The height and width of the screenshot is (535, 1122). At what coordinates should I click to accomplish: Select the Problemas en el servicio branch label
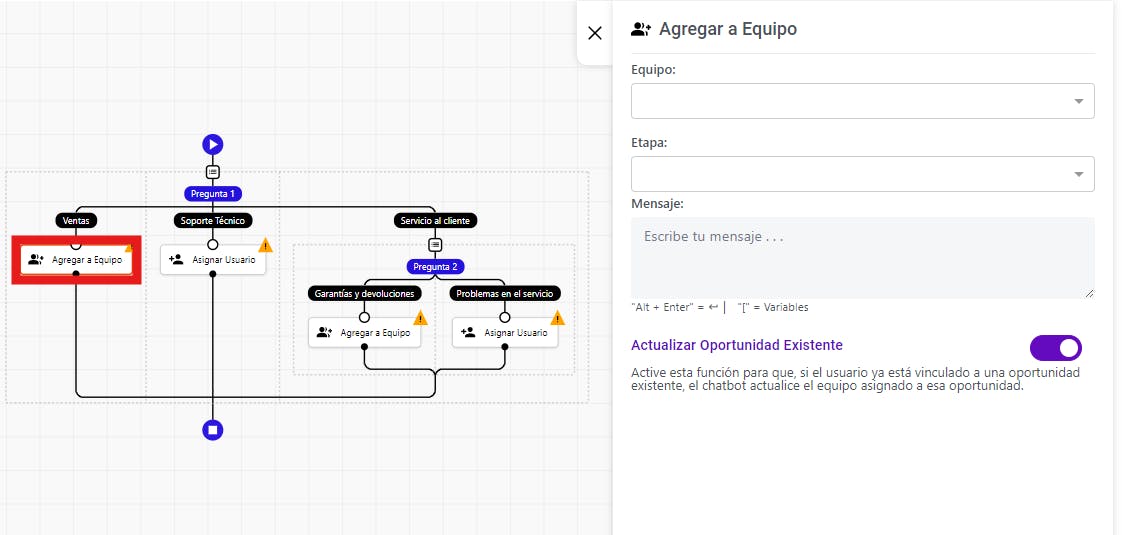coord(504,293)
